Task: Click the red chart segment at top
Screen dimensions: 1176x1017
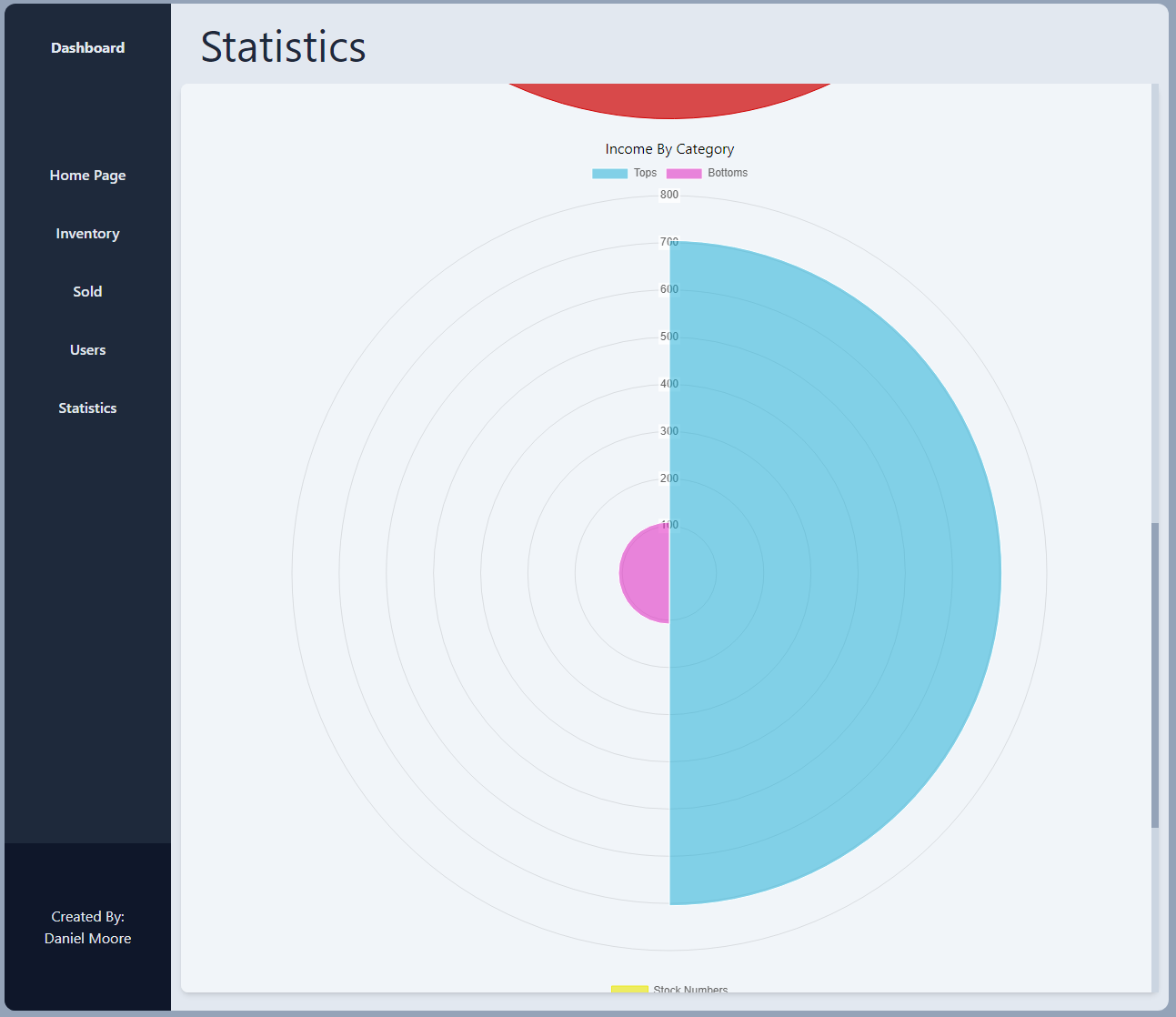Action: point(669,100)
